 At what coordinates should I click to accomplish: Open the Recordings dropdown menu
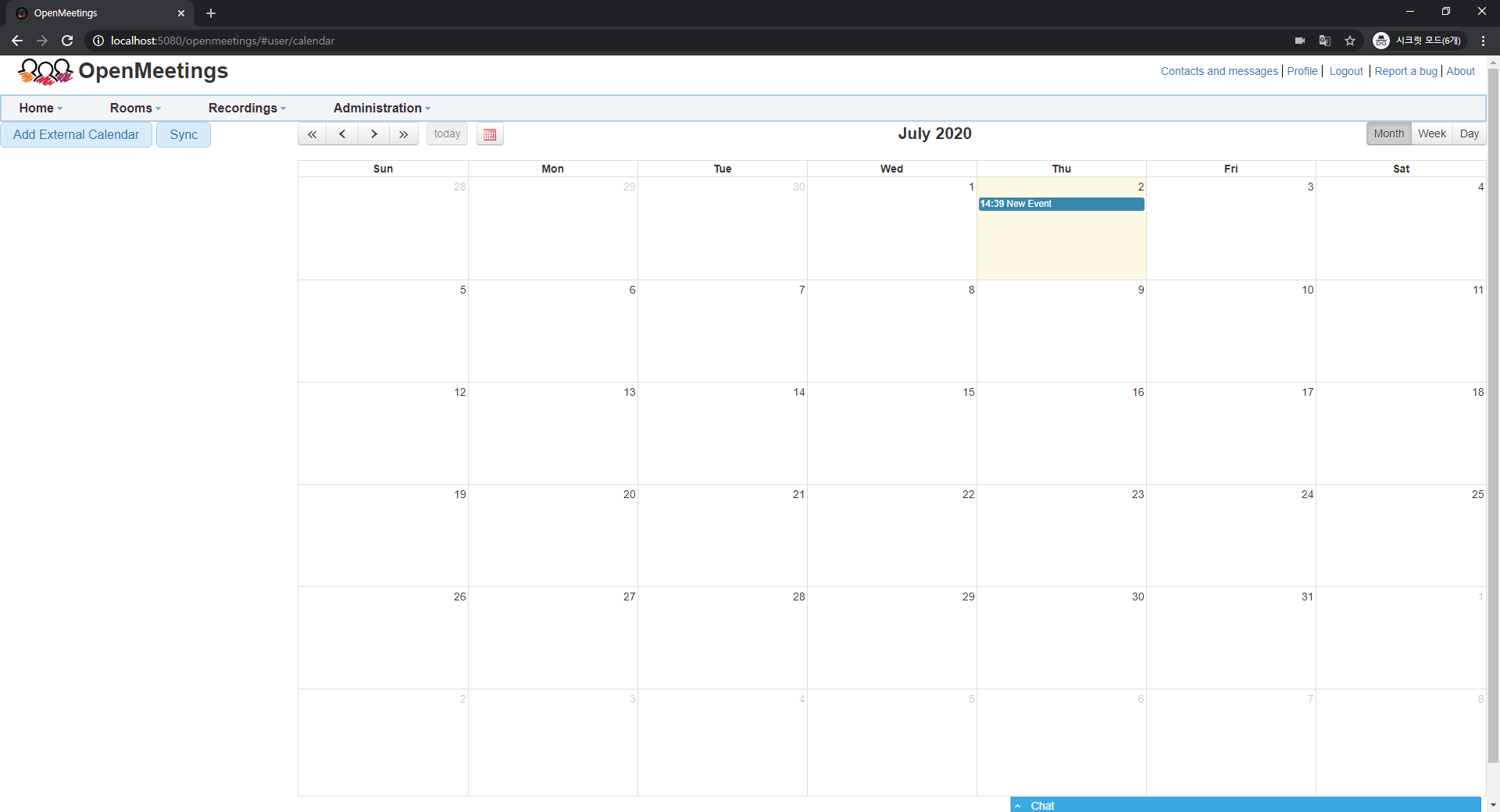(x=247, y=108)
